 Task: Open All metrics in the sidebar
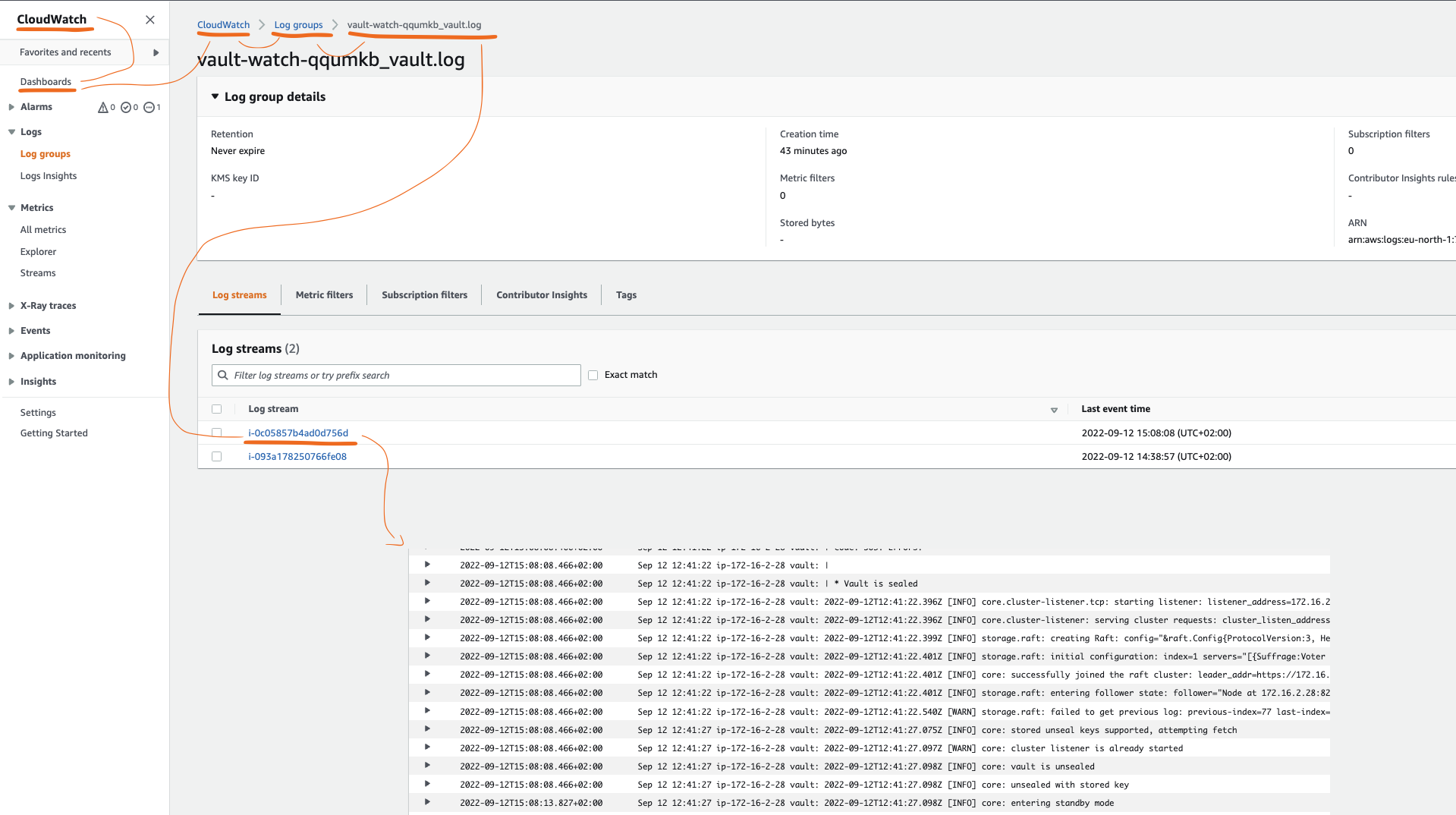click(x=43, y=230)
